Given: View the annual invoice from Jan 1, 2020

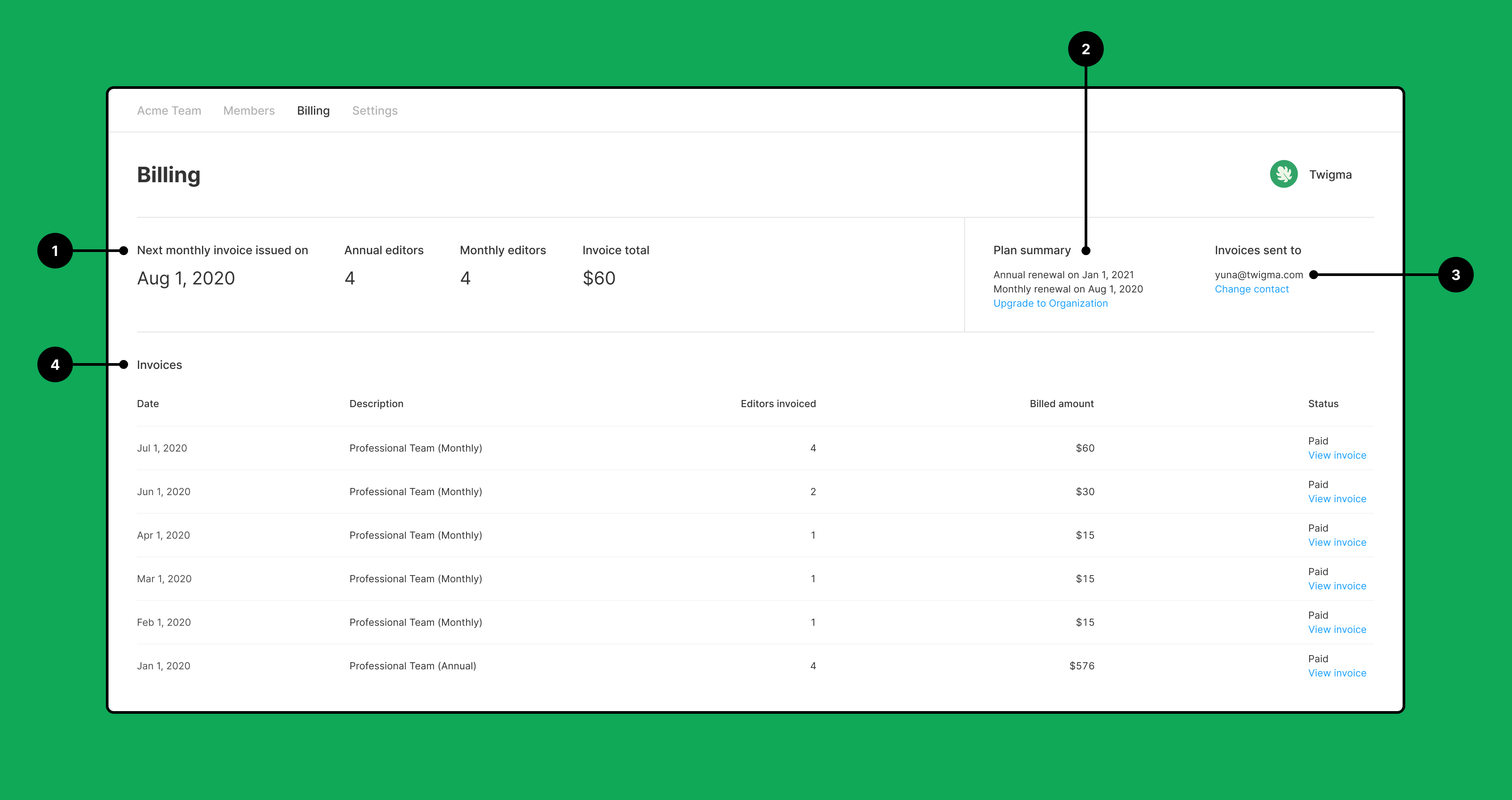Looking at the screenshot, I should click(x=1337, y=673).
